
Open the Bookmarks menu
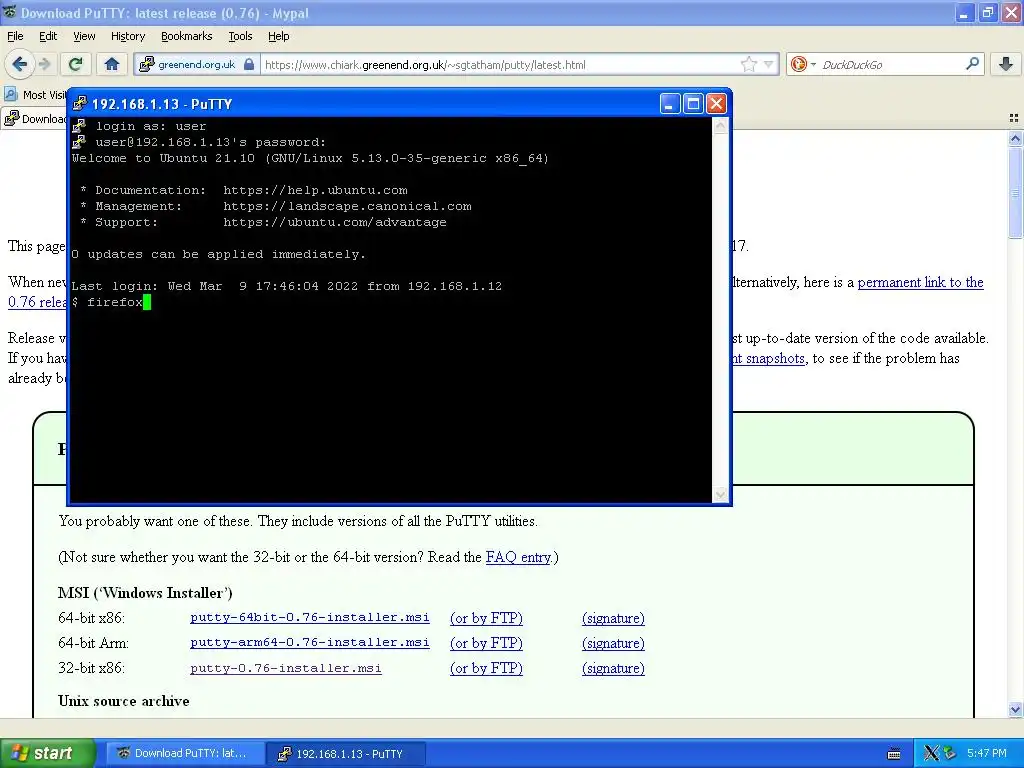186,36
